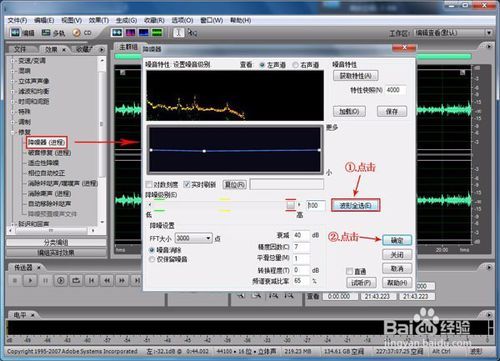Click the noise reduction level slider thumb
Viewport: 500px width, 361px height.
point(291,205)
